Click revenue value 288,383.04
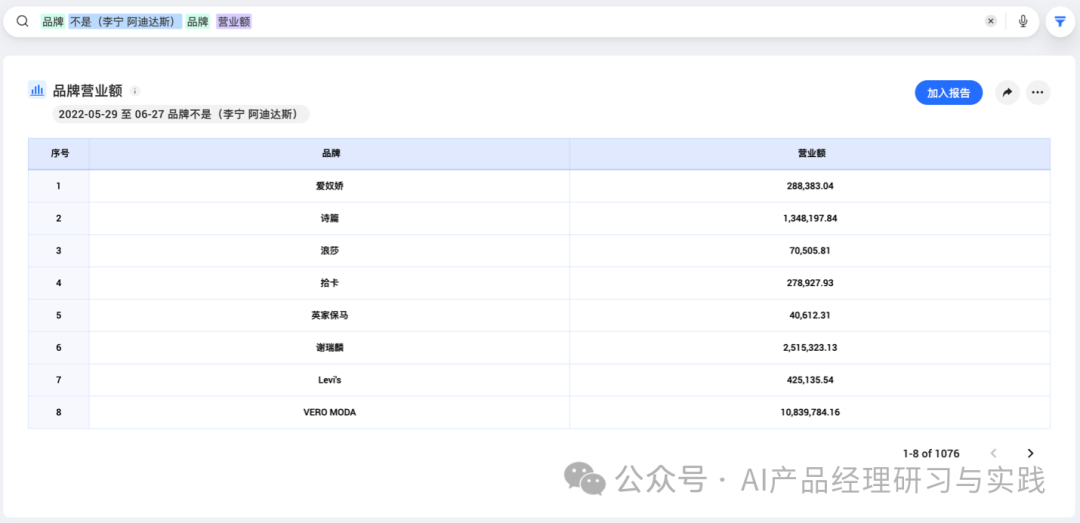This screenshot has height=523, width=1080. tap(811, 186)
